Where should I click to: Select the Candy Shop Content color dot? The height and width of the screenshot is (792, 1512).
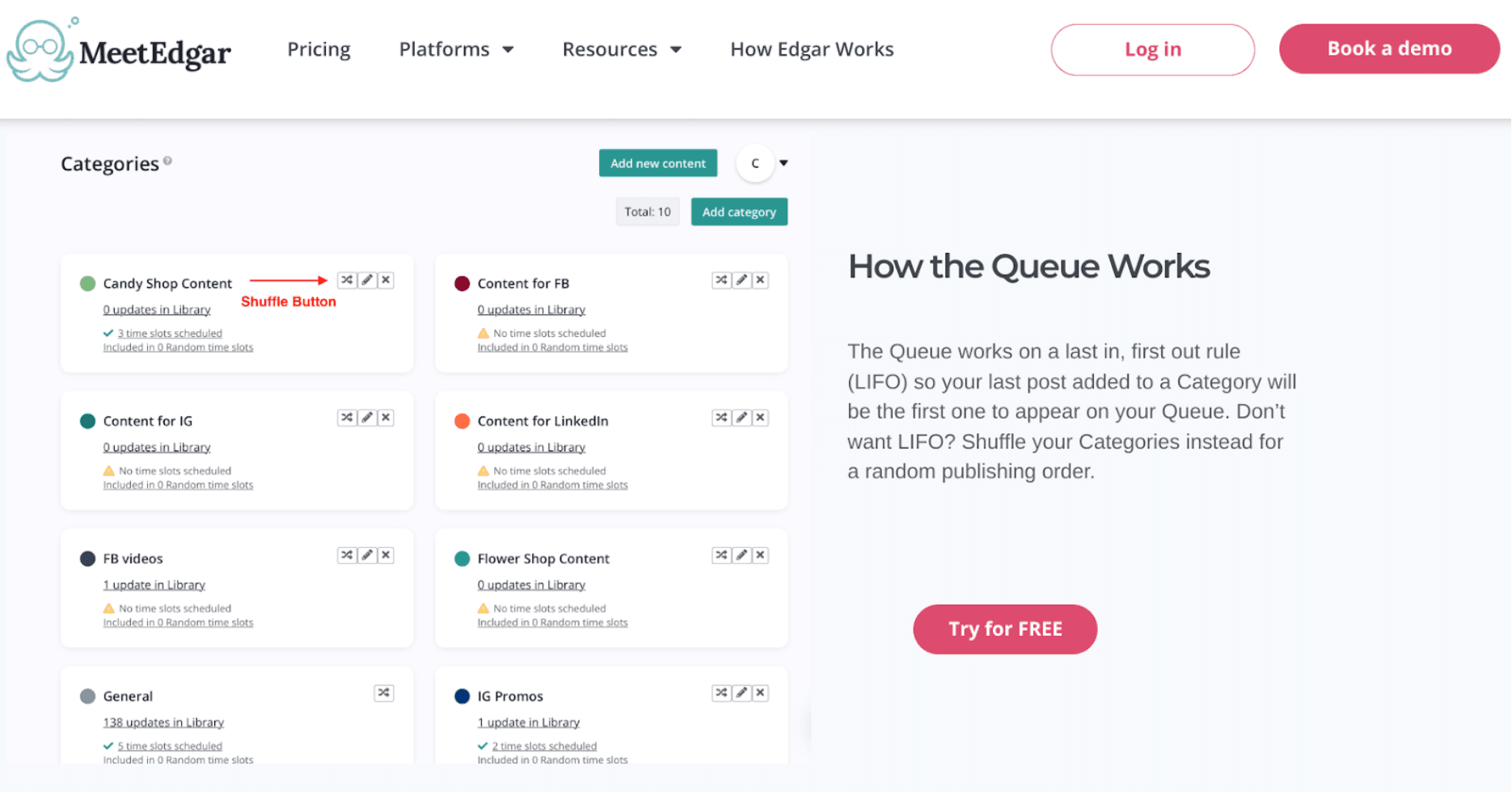87,283
